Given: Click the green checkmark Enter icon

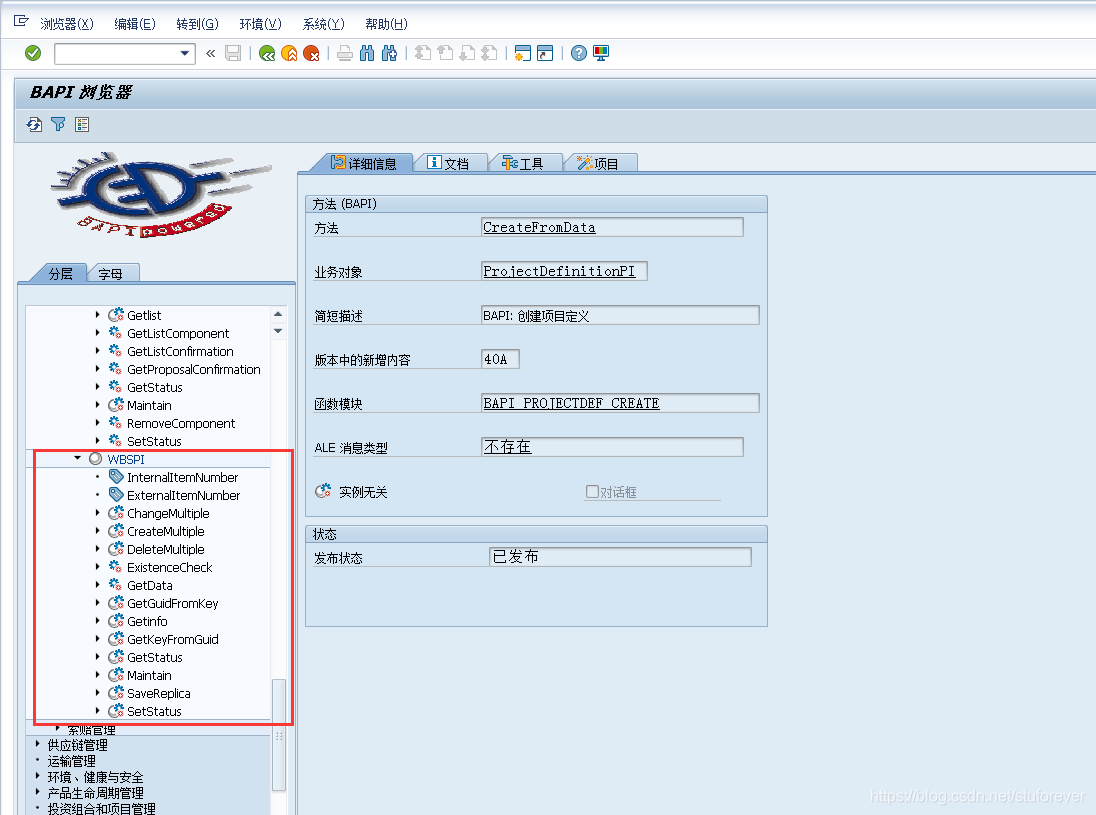Looking at the screenshot, I should (x=33, y=53).
